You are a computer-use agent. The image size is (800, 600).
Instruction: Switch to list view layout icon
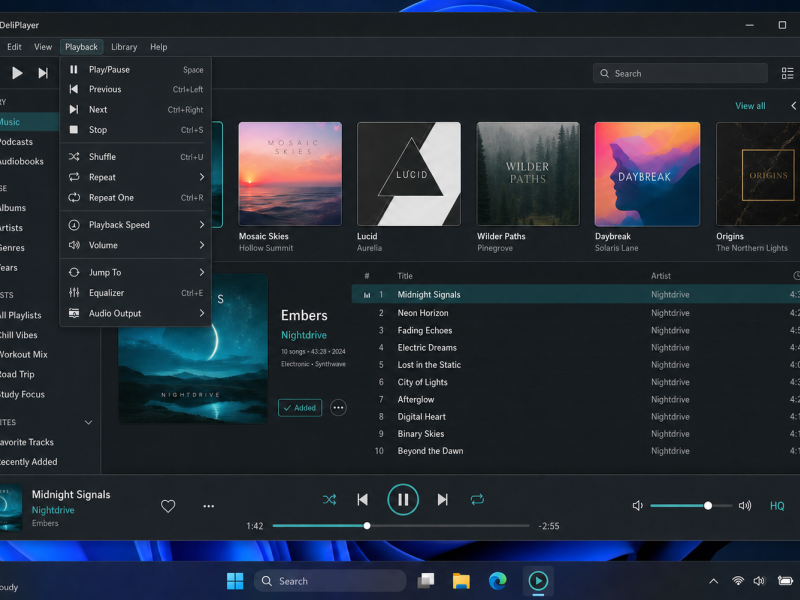pos(787,73)
